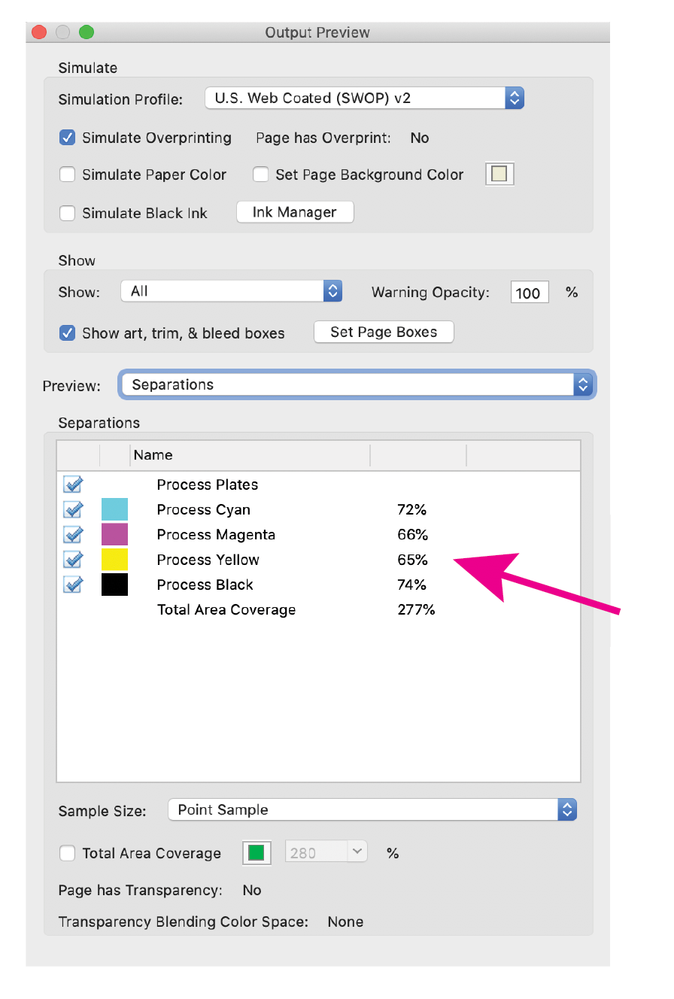Disable Simulate Overprinting checkbox
Screen dimensions: 674x999
68,138
